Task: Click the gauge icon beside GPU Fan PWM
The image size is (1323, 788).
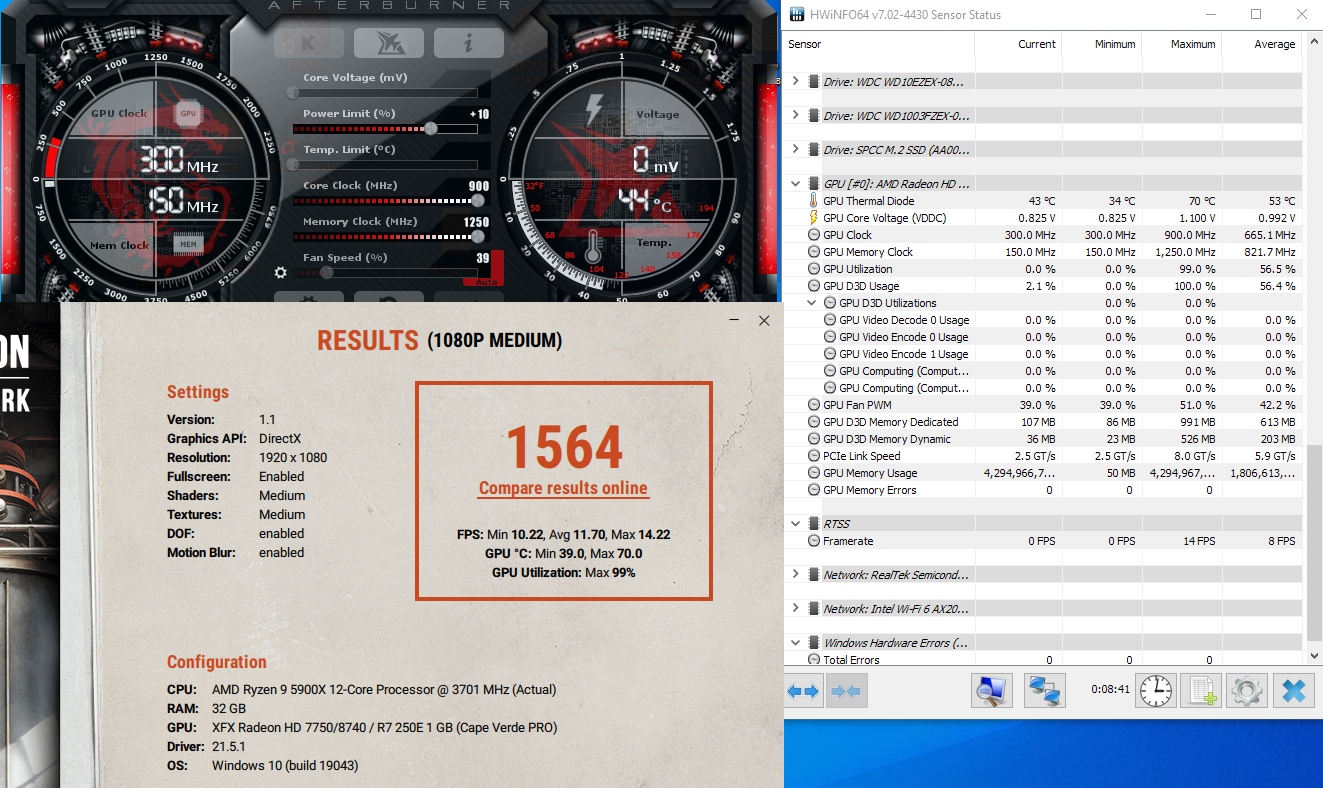Action: pos(813,405)
